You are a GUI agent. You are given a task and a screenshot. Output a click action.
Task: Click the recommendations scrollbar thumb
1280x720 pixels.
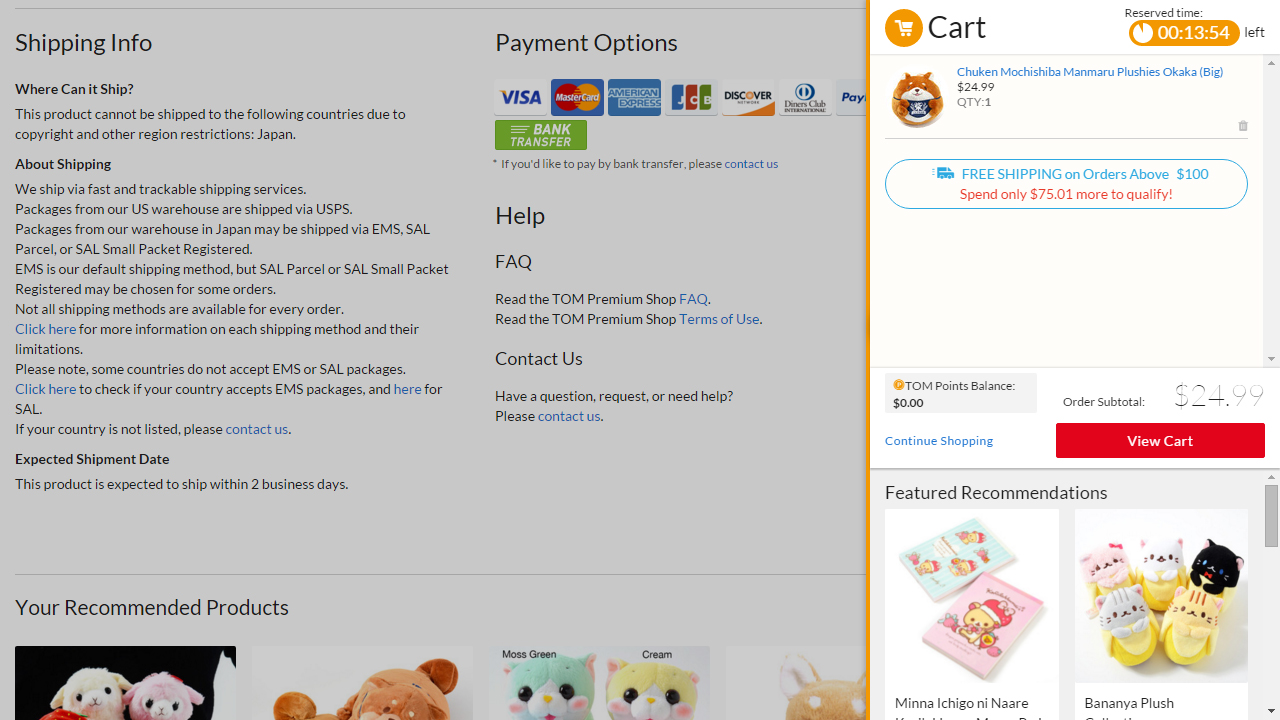point(1271,517)
